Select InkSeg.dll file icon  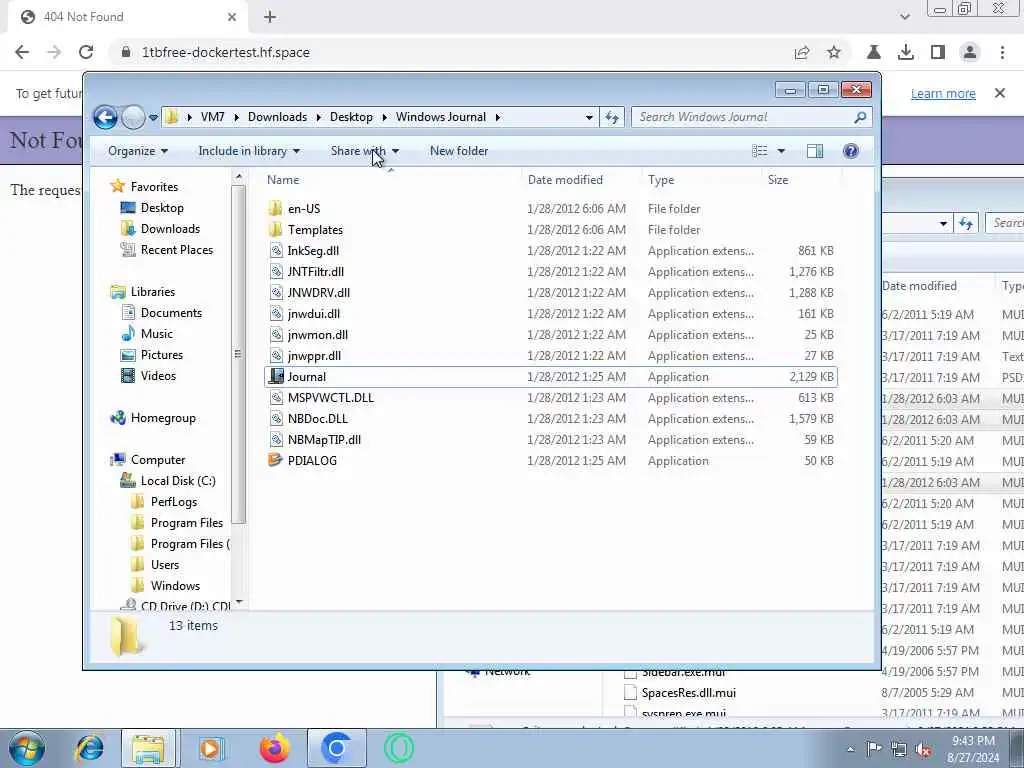[x=276, y=251]
